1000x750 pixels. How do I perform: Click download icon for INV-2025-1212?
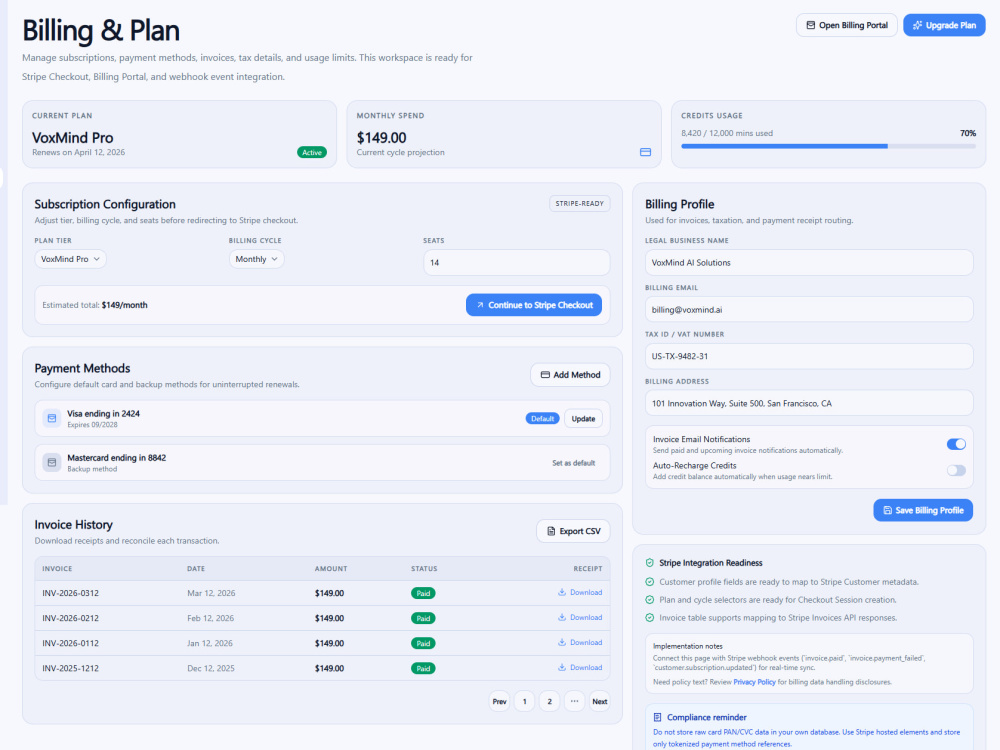click(x=562, y=668)
